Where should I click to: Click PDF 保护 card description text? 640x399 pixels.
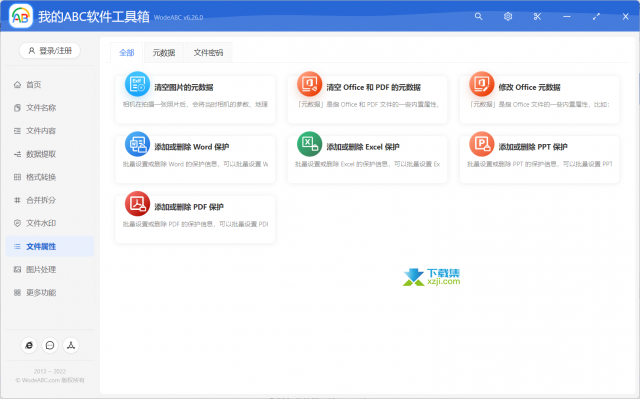(x=196, y=224)
